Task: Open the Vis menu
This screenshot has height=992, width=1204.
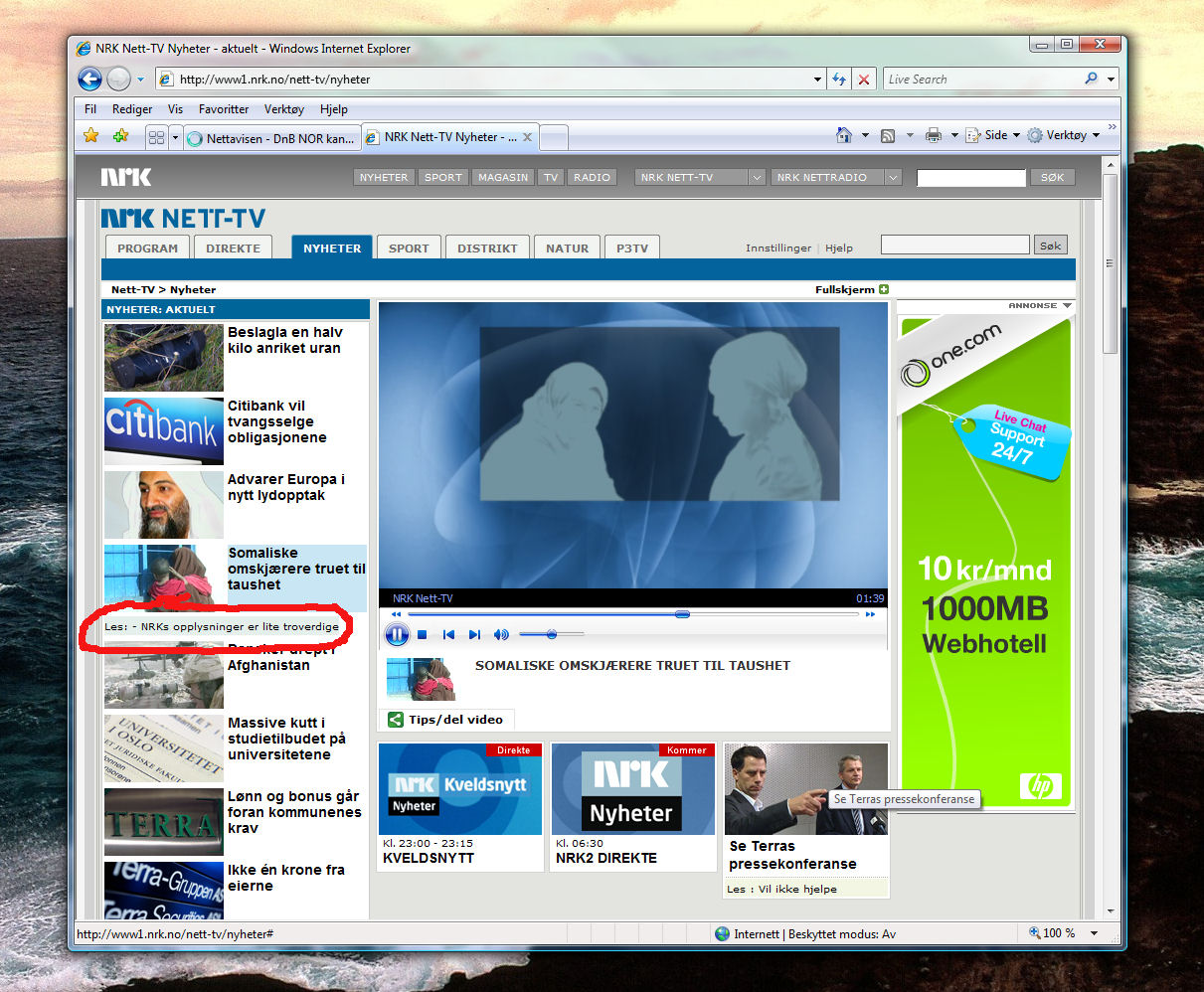Action: [x=175, y=109]
